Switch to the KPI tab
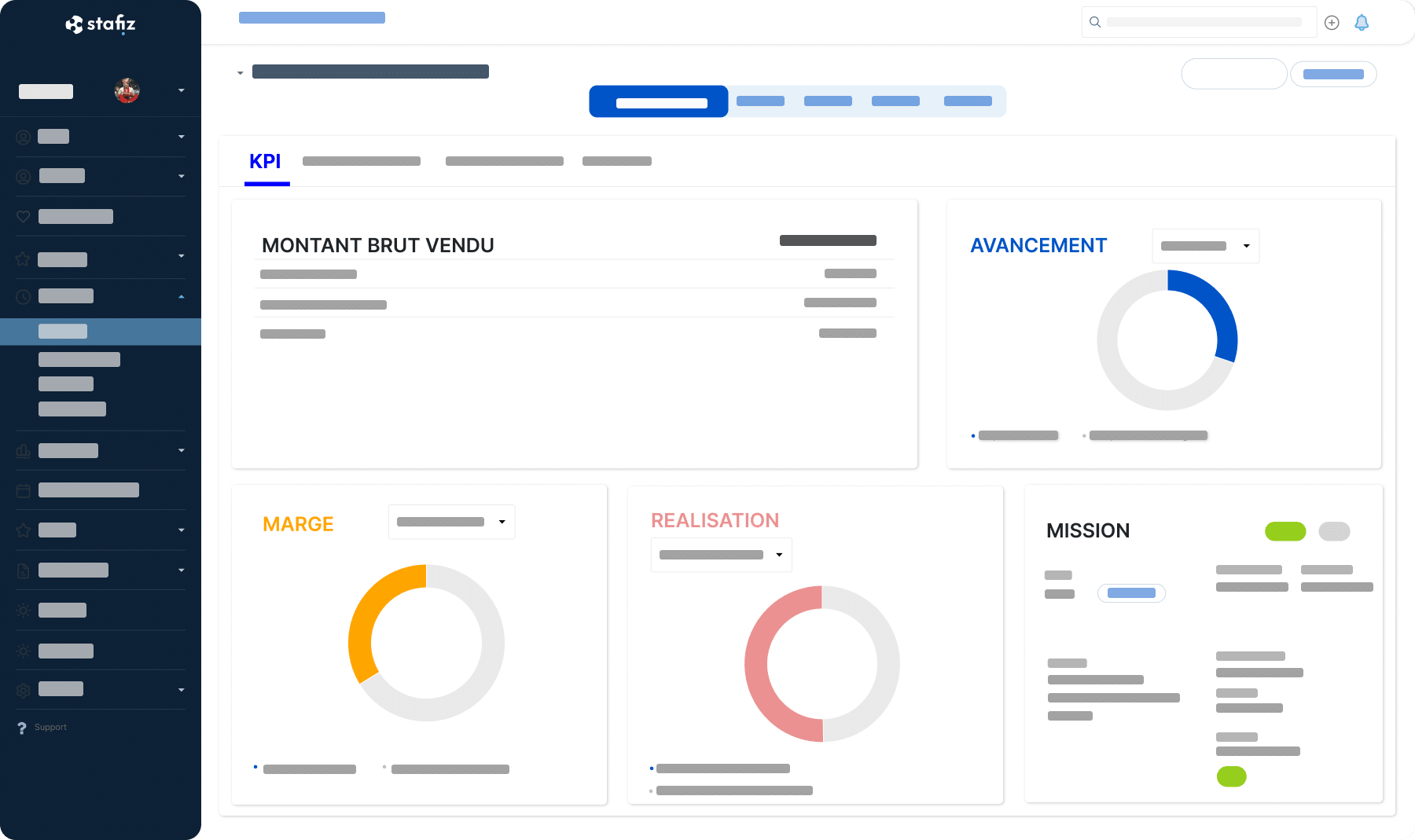 (x=266, y=162)
